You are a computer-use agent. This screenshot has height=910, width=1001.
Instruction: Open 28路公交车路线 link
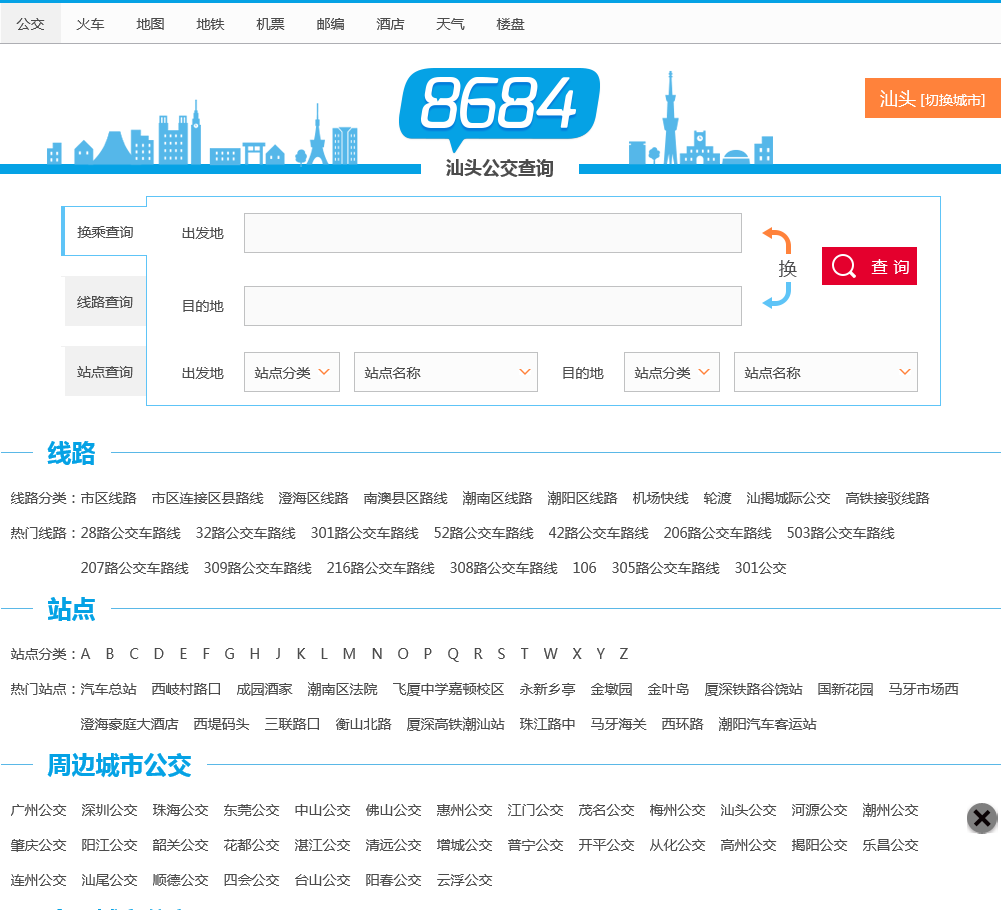(x=130, y=533)
